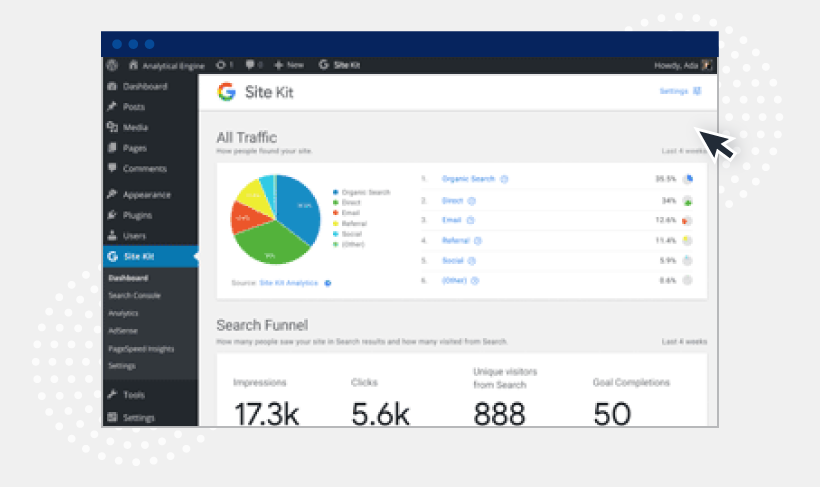
Task: Click the Organic Search legend entry
Action: click(x=361, y=192)
